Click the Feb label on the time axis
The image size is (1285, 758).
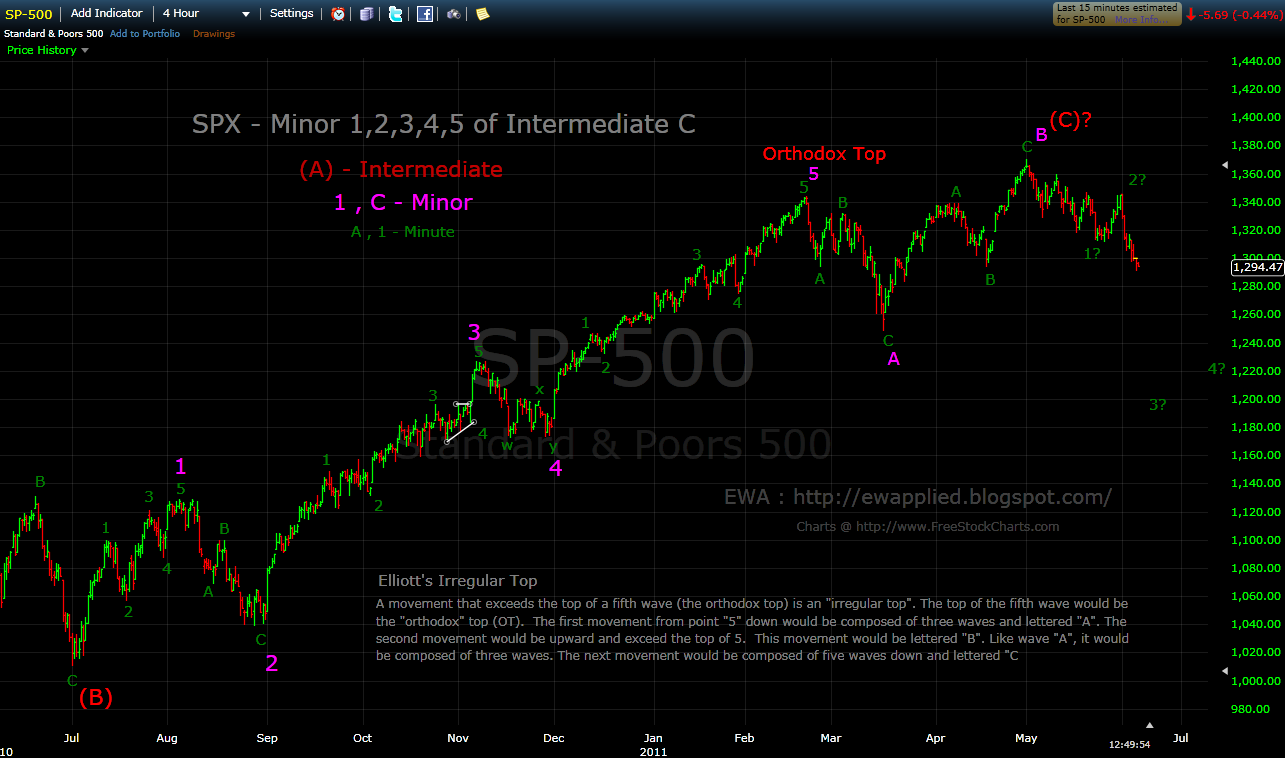click(x=744, y=738)
